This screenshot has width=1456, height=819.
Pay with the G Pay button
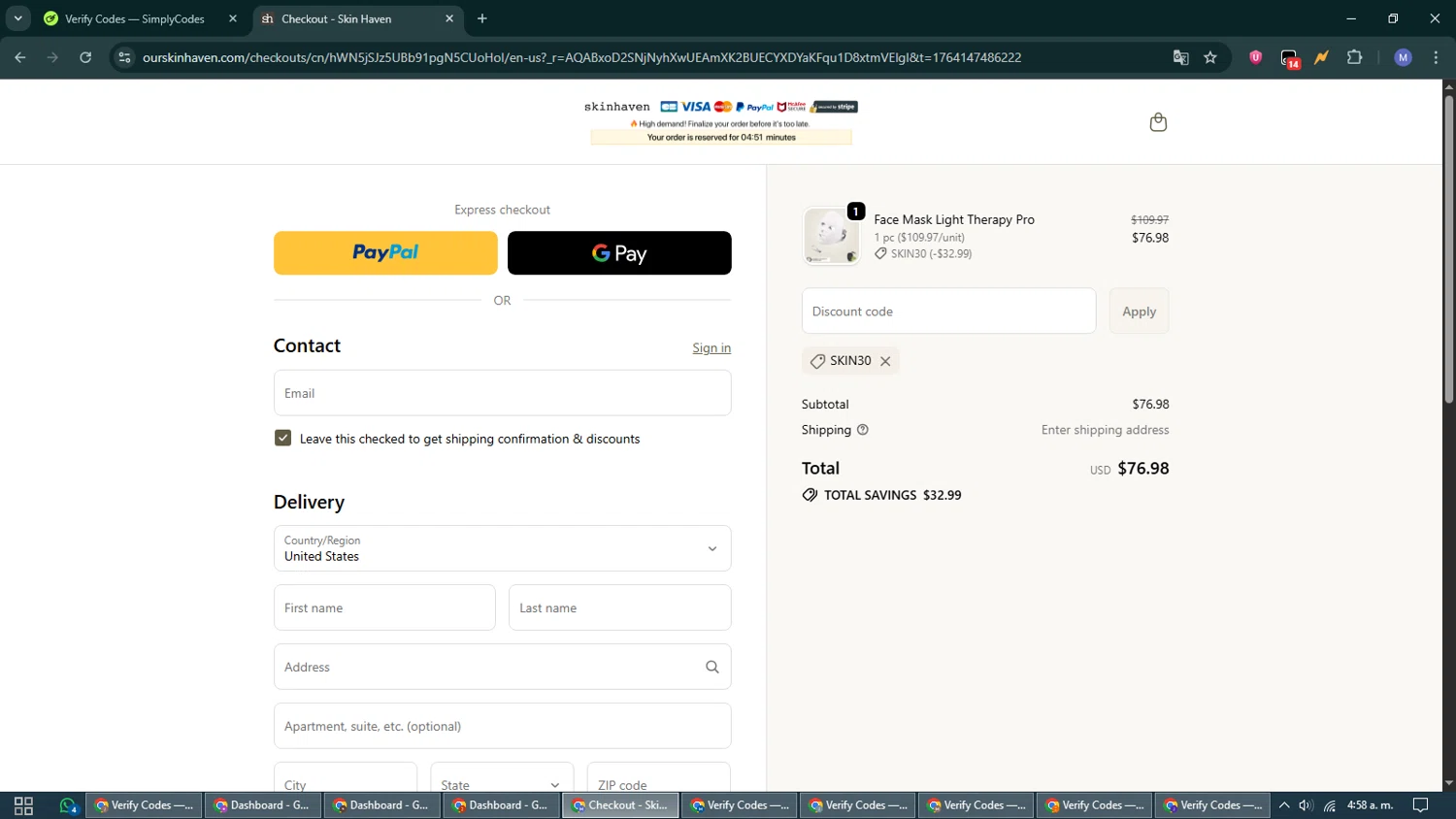[x=619, y=252]
